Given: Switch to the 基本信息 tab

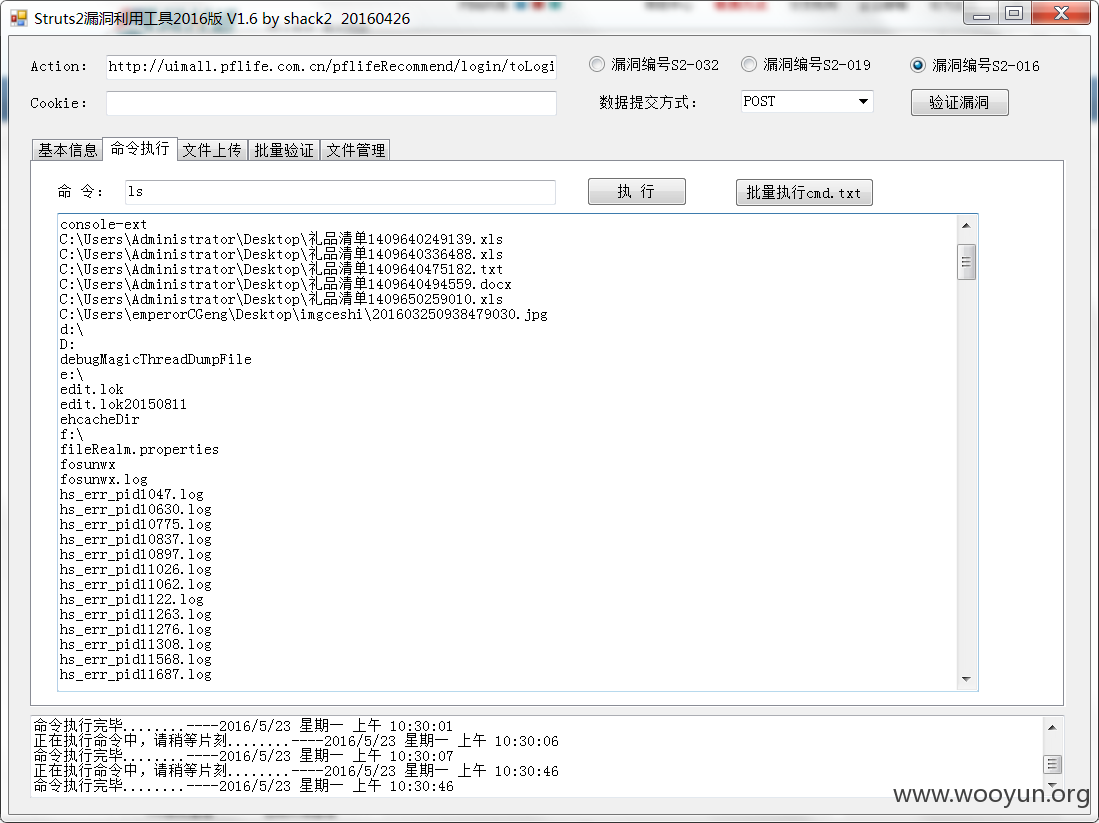Looking at the screenshot, I should click(67, 150).
